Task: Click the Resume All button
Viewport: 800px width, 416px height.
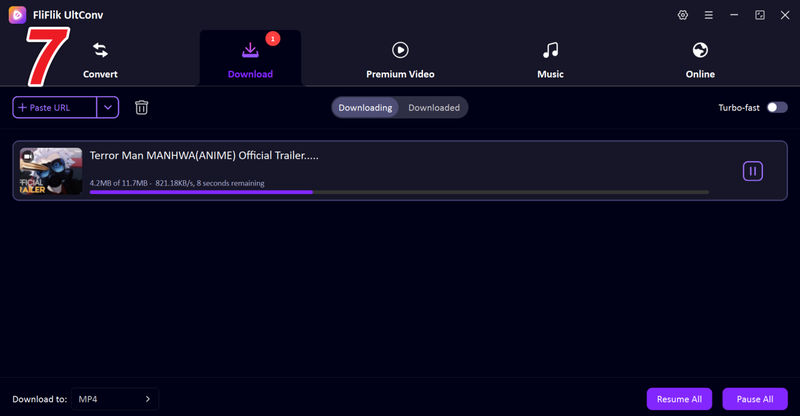Action: pos(679,399)
